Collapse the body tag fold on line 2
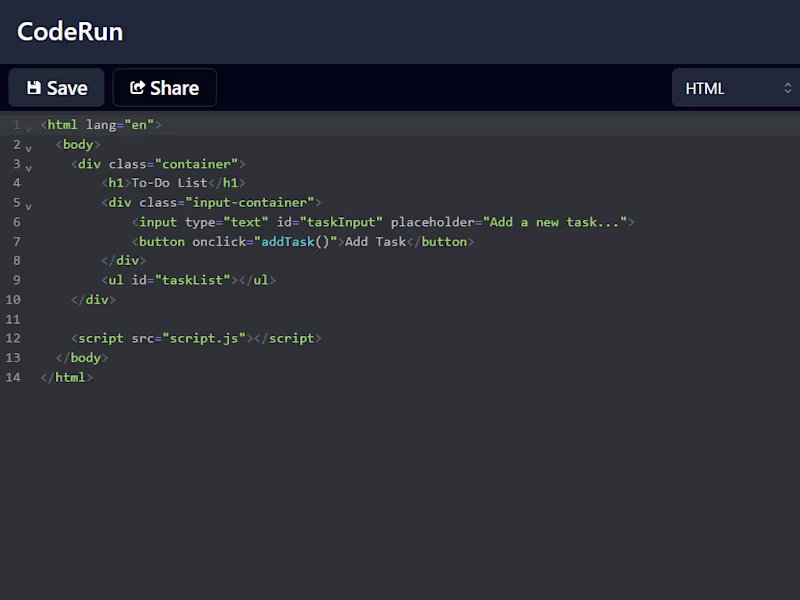800x600 pixels. (28, 148)
